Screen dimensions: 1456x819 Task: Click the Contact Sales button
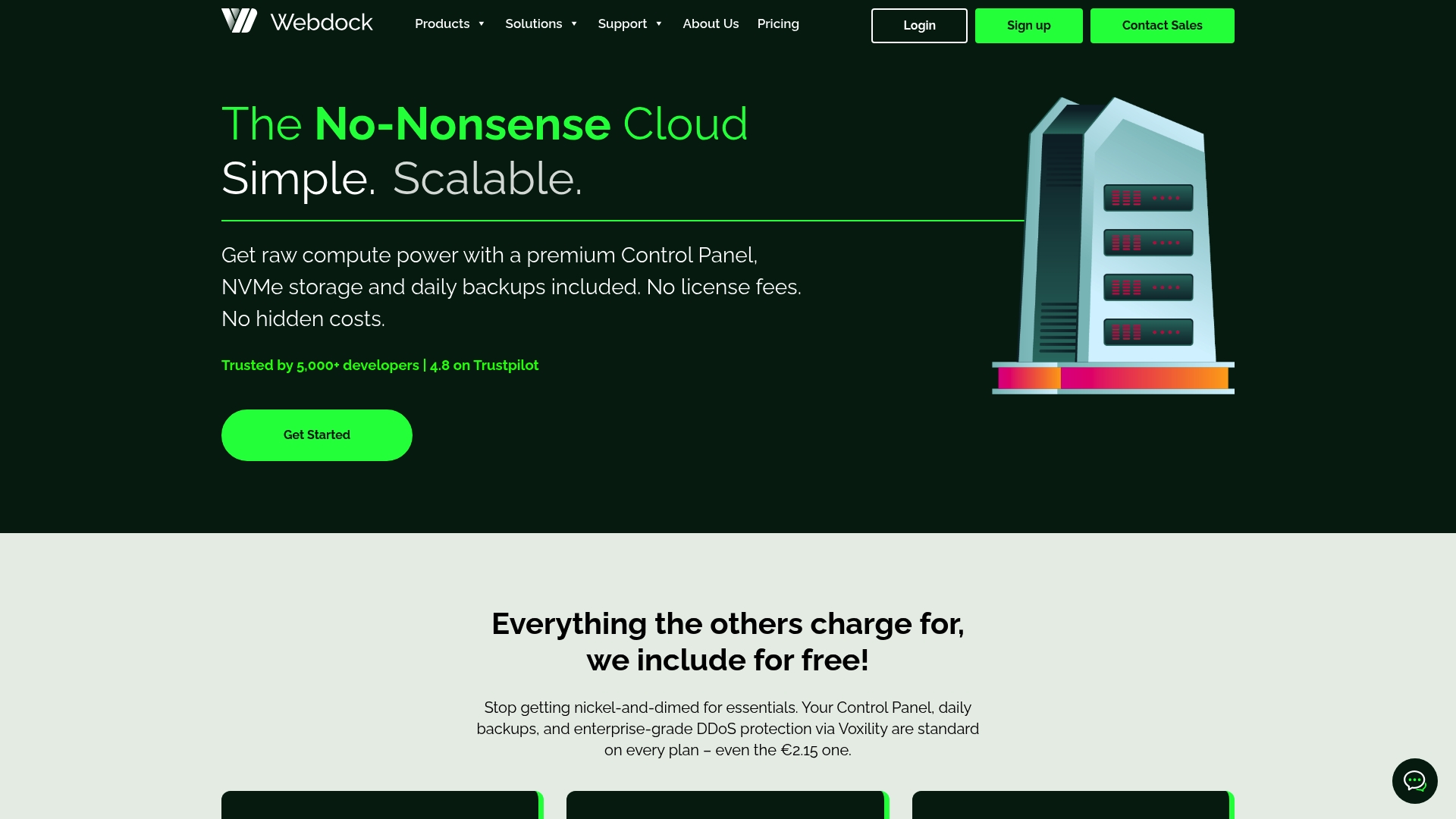coord(1162,26)
